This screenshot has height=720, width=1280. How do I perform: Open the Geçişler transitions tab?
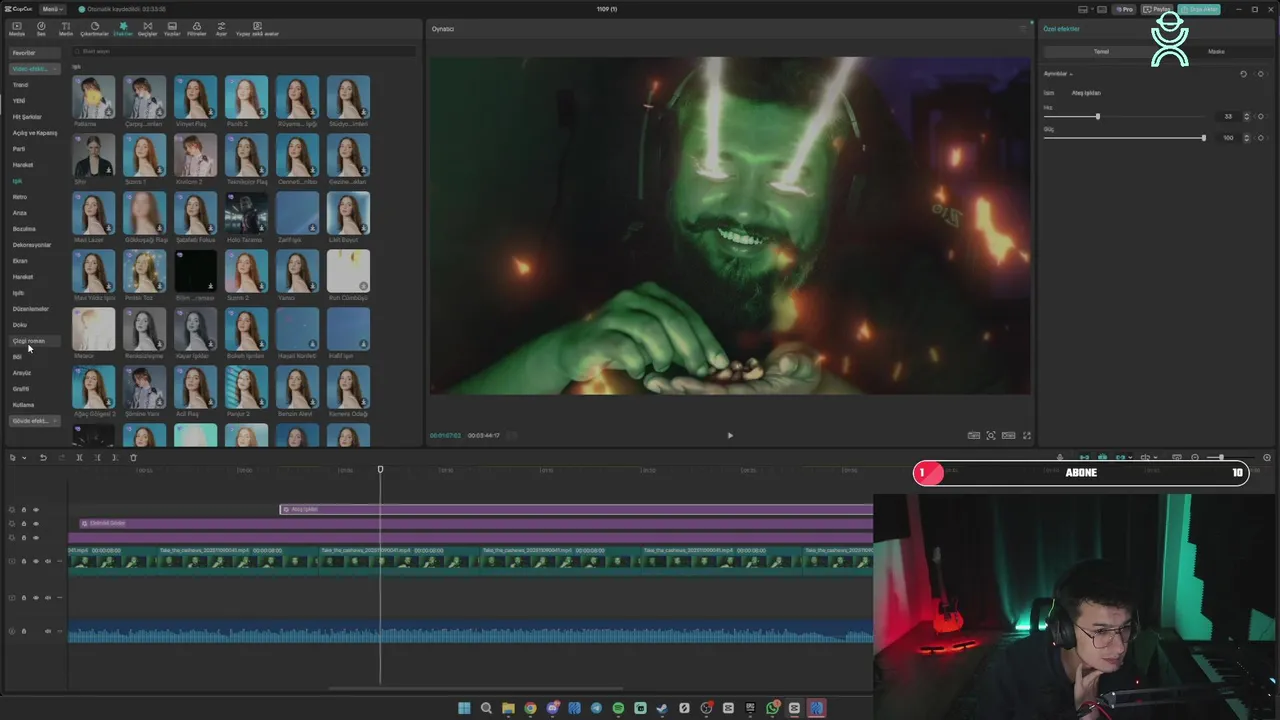[x=147, y=28]
